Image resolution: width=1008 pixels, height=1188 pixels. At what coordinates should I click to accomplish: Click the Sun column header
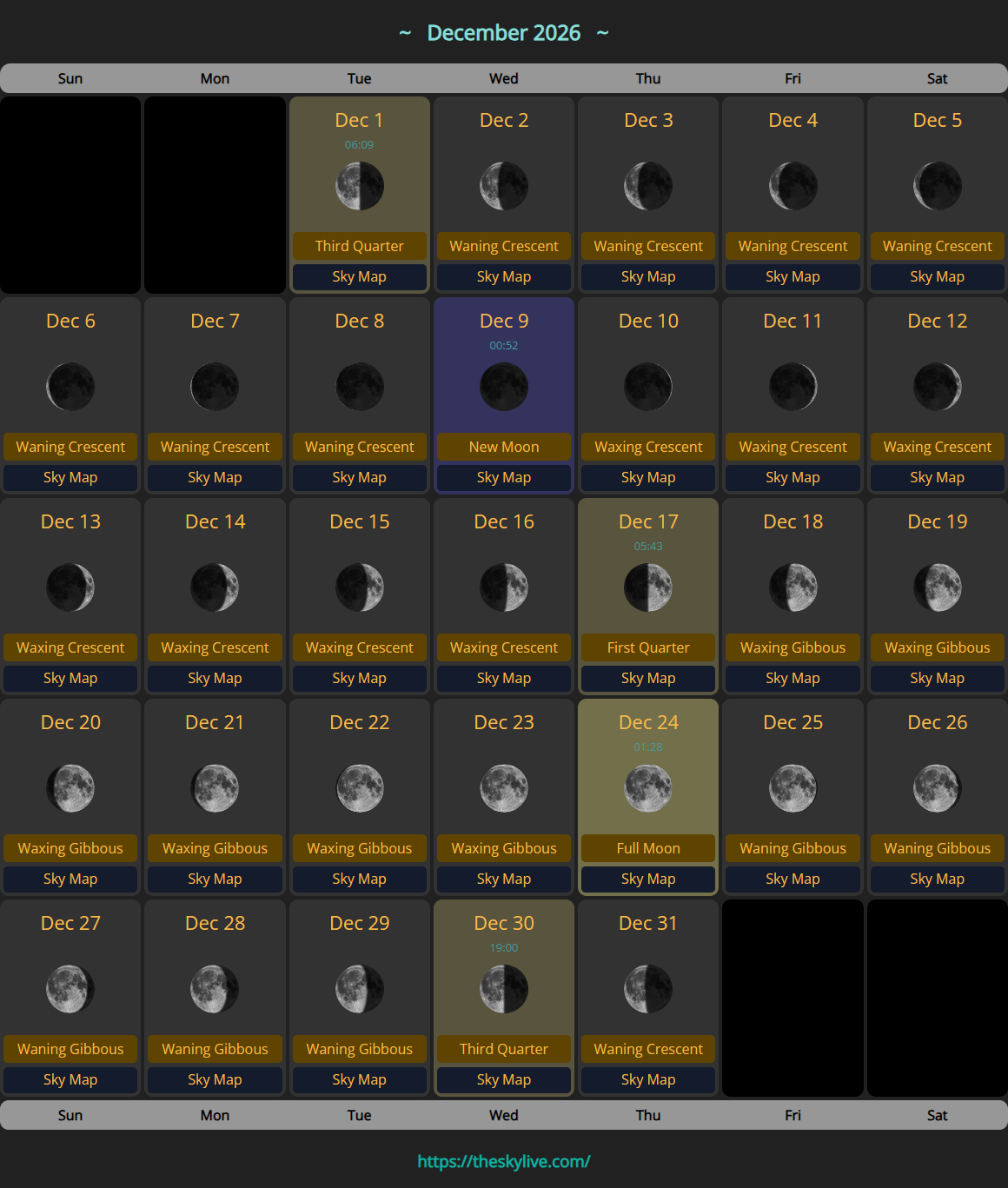(x=70, y=78)
